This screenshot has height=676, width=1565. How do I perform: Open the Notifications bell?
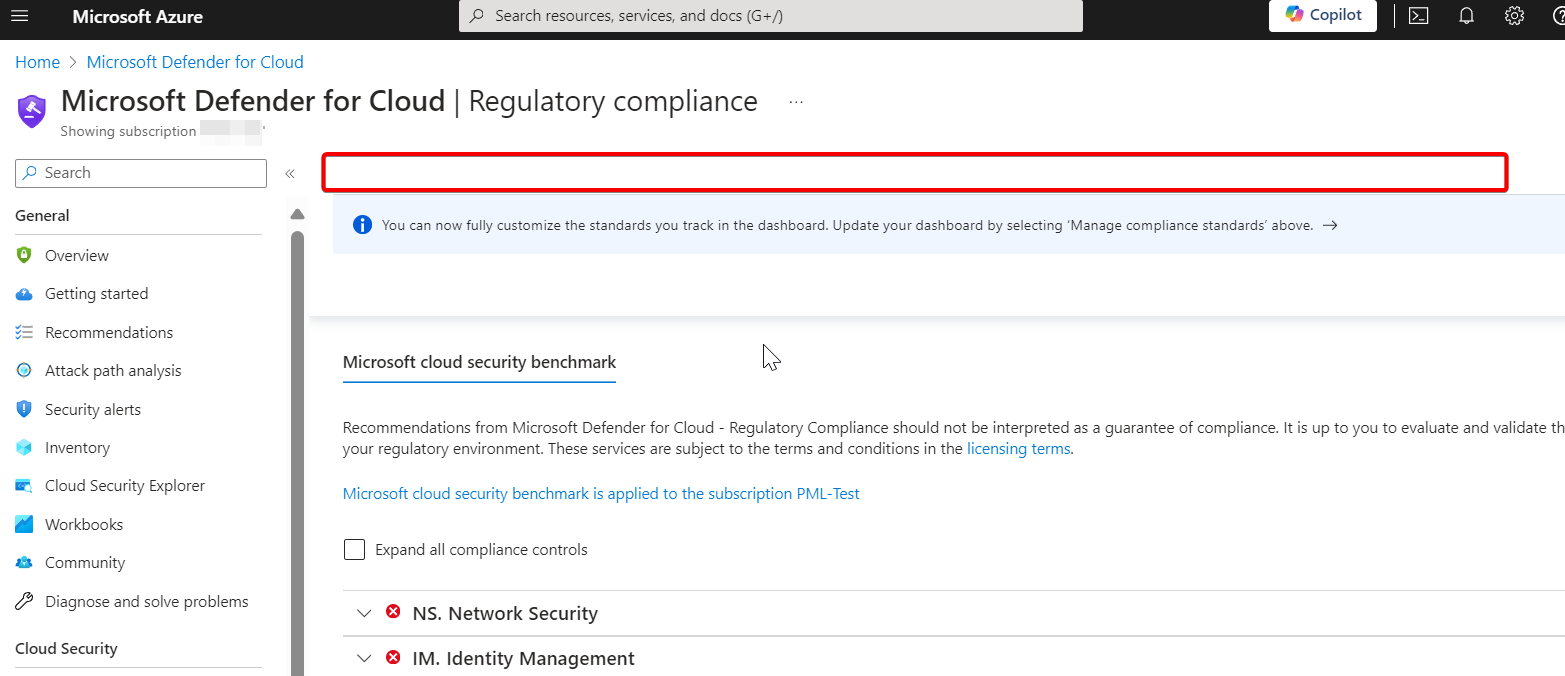(1466, 16)
